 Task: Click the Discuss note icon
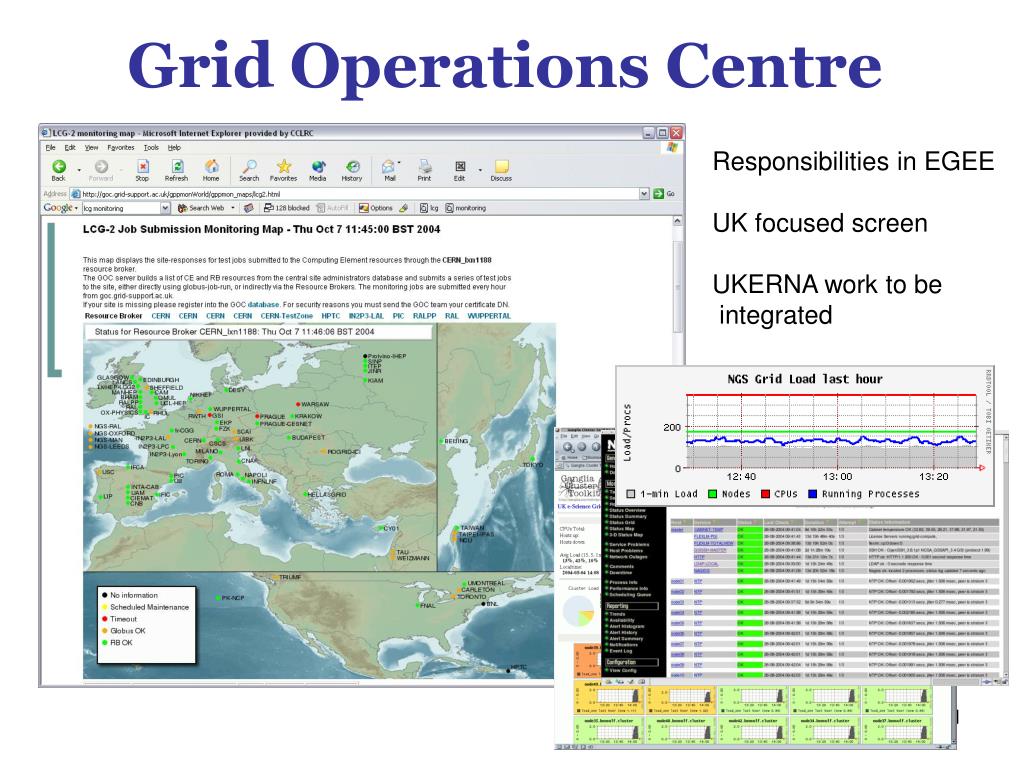501,167
